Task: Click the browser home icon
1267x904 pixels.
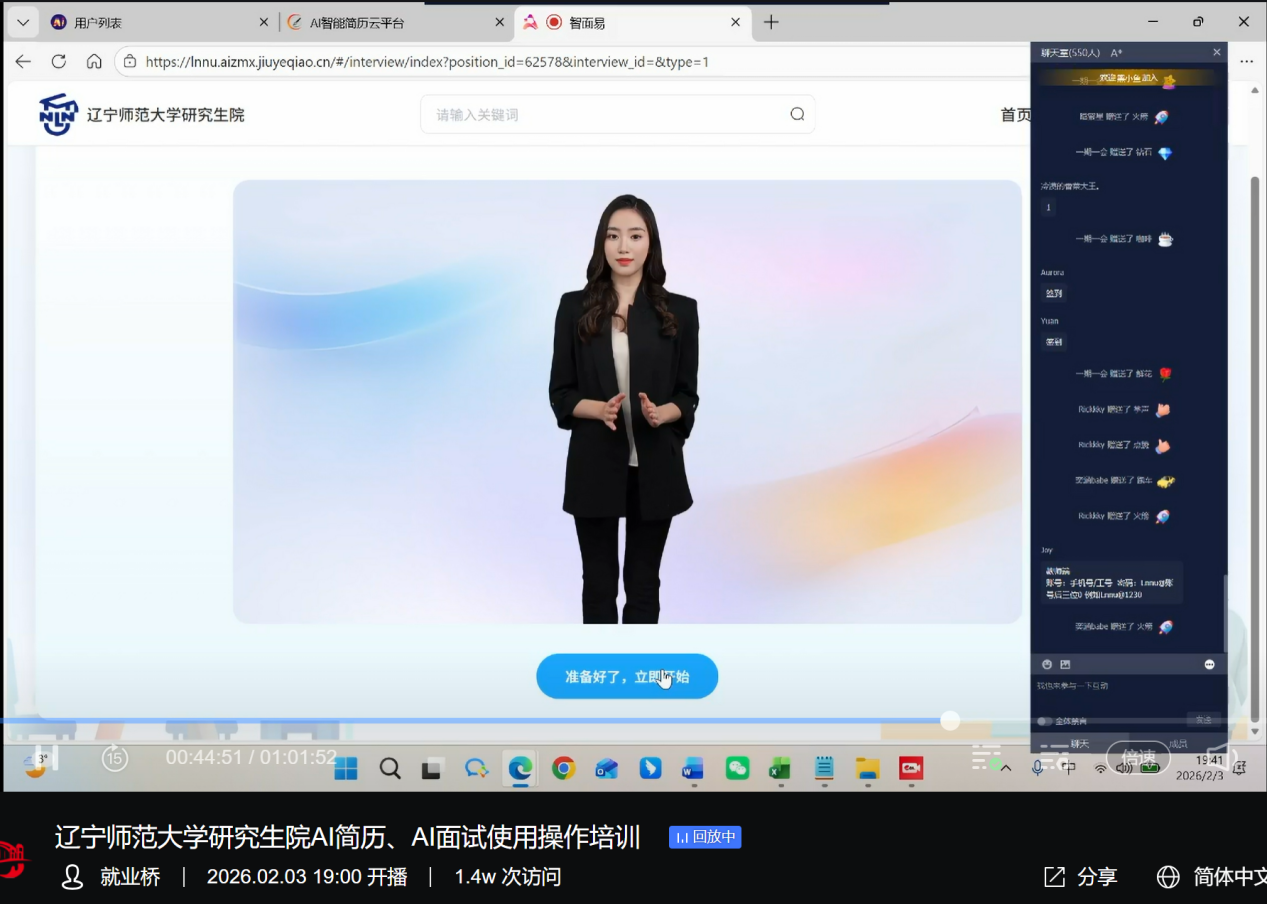Action: (94, 62)
